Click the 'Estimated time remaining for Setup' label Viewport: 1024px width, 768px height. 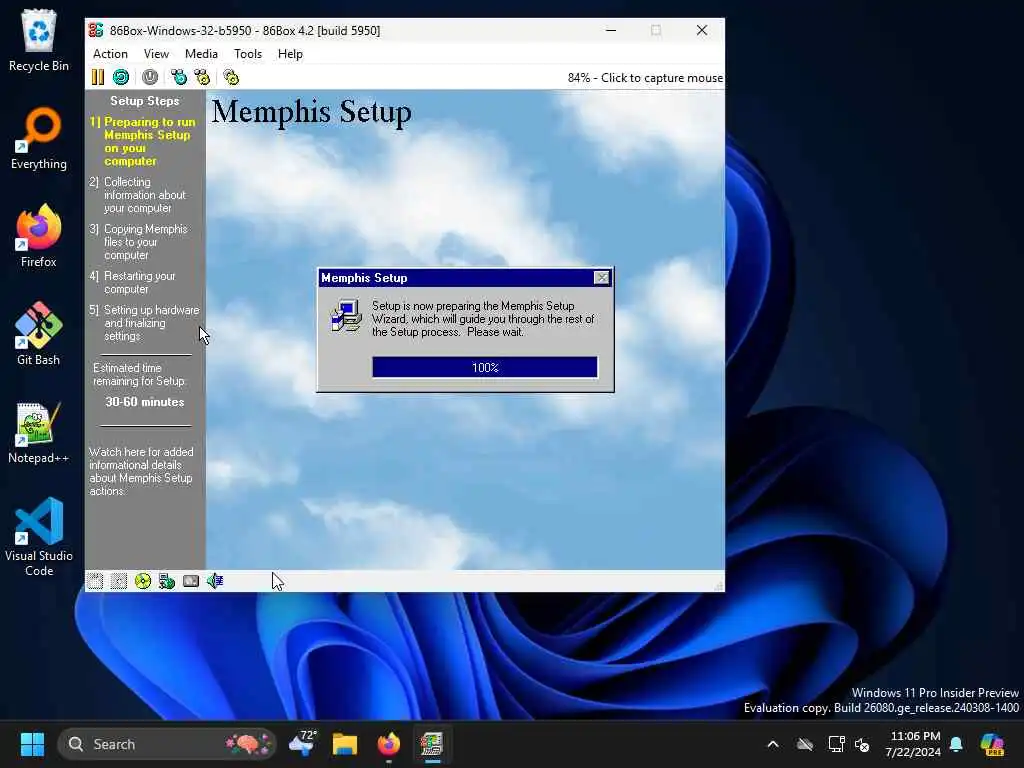point(140,374)
